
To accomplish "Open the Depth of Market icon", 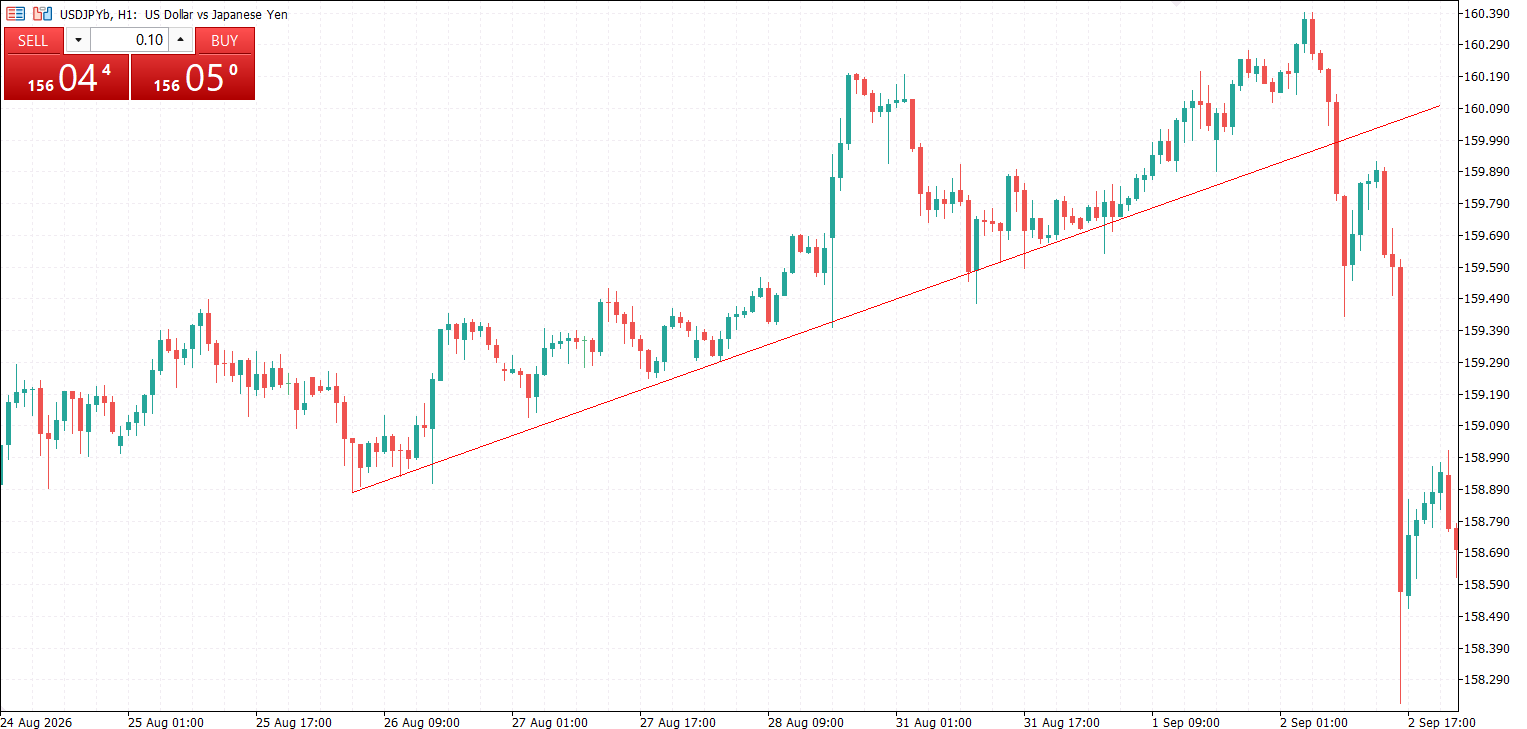I will coord(42,14).
